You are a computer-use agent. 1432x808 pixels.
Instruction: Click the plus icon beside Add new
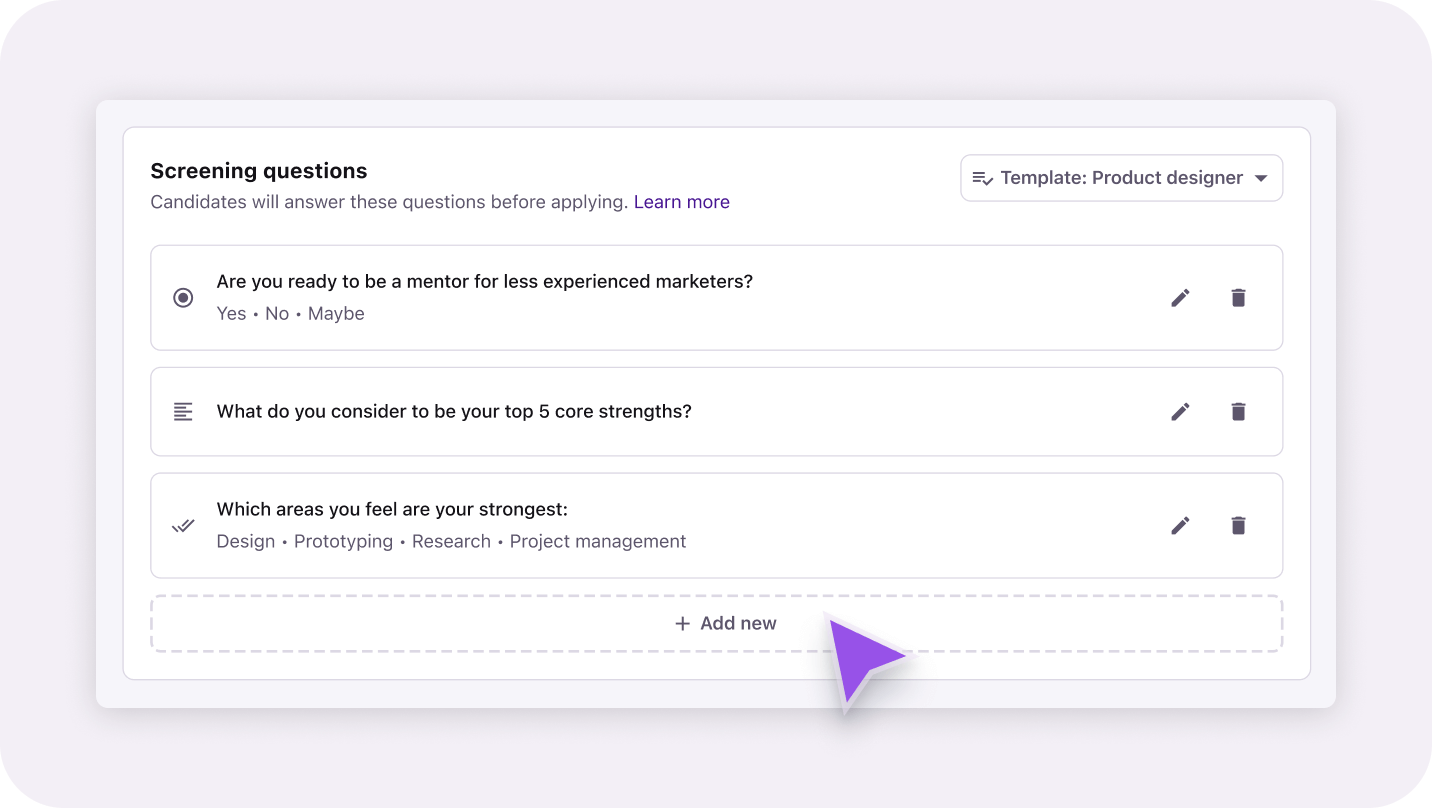tap(683, 624)
